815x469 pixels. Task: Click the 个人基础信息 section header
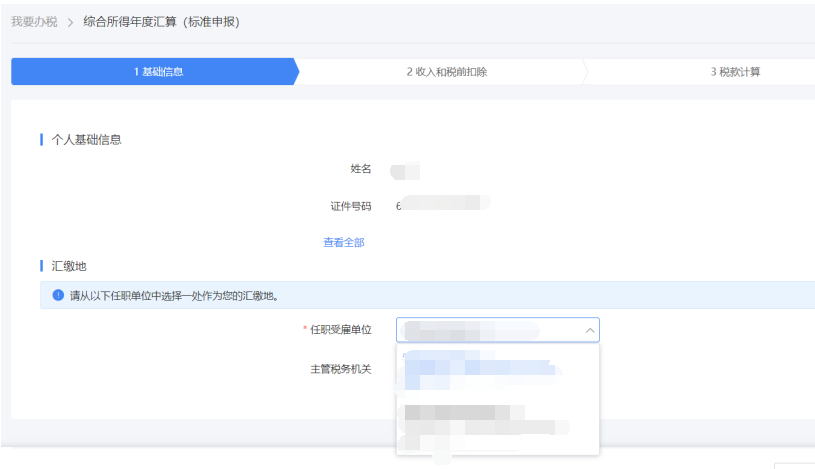click(86, 139)
